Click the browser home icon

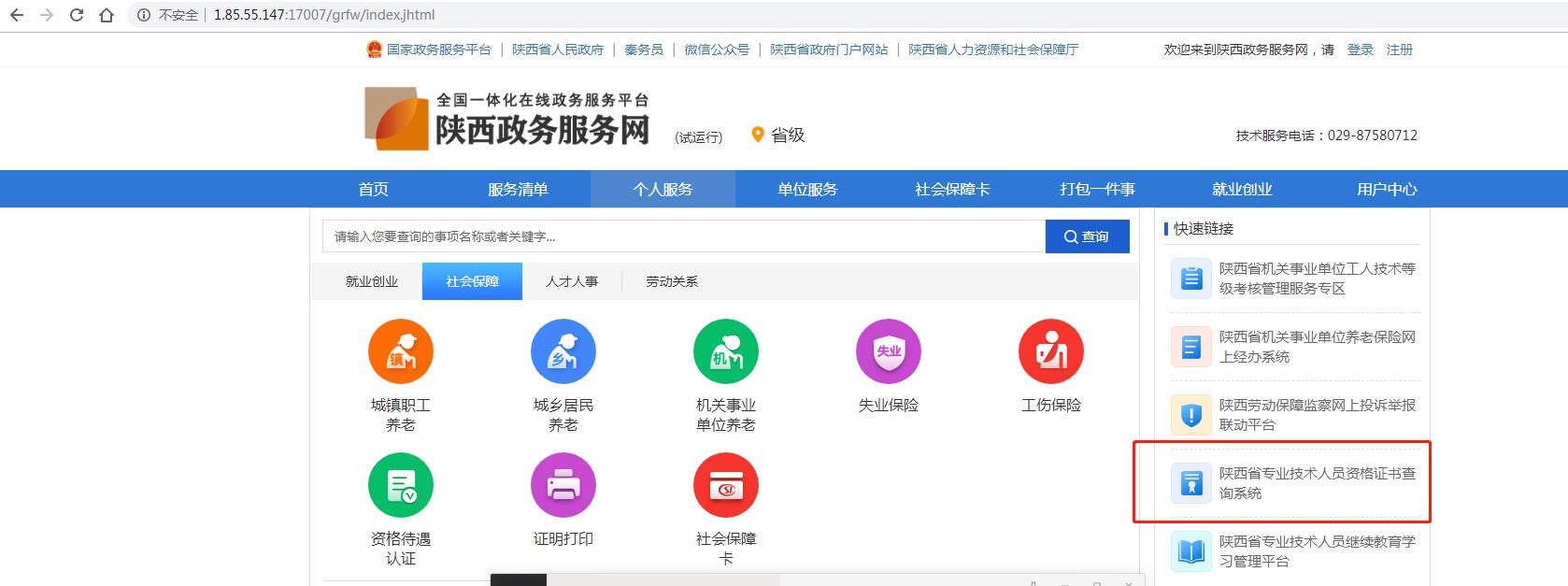[x=107, y=15]
